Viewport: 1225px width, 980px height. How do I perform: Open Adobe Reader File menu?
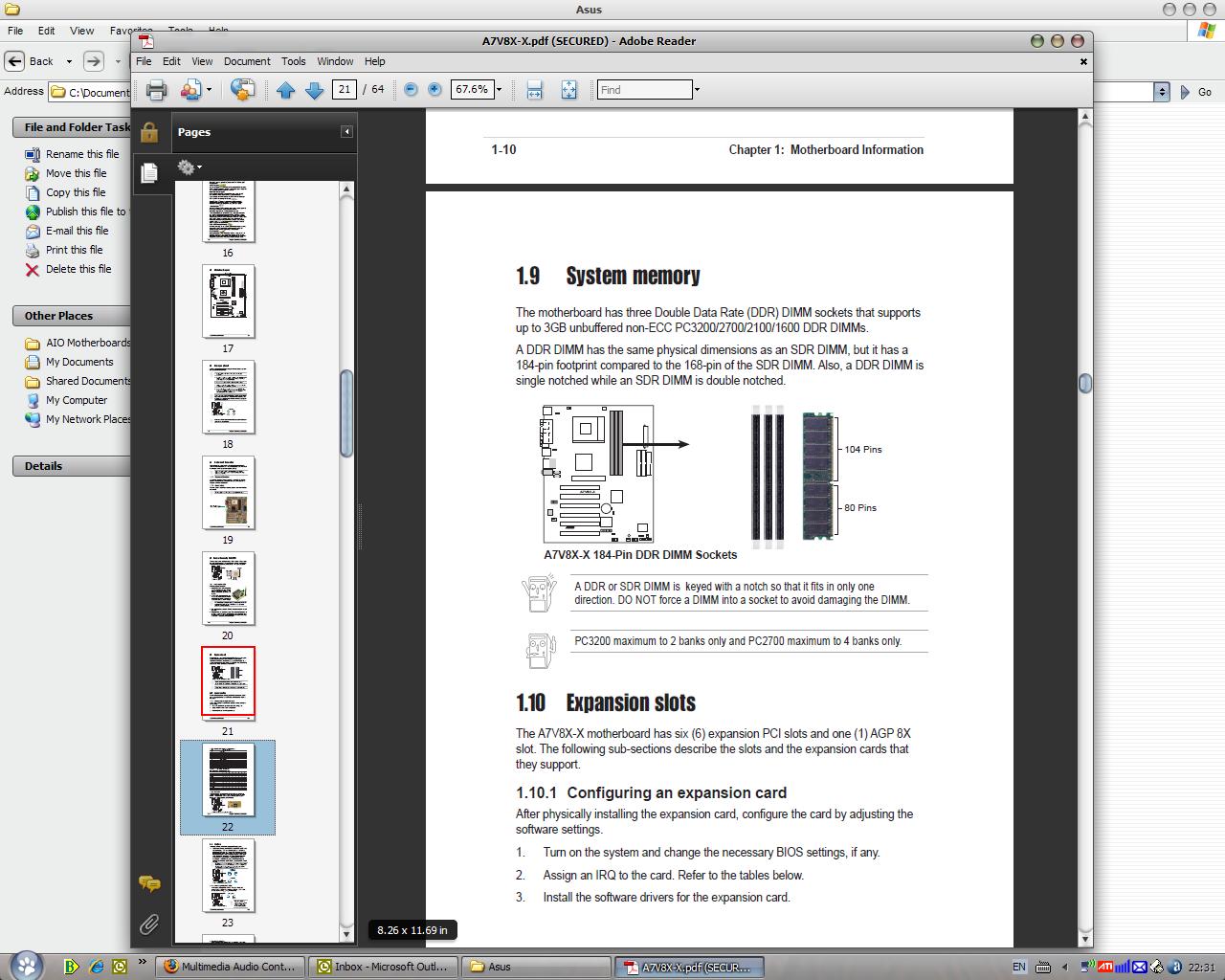tap(144, 61)
